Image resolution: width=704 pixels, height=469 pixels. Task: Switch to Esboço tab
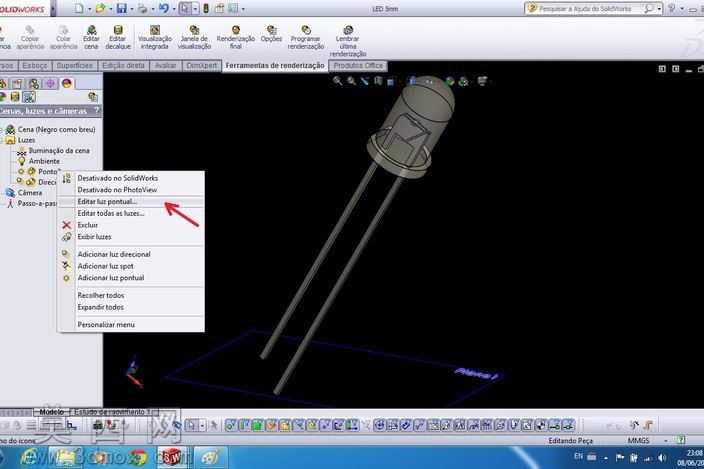[35, 66]
